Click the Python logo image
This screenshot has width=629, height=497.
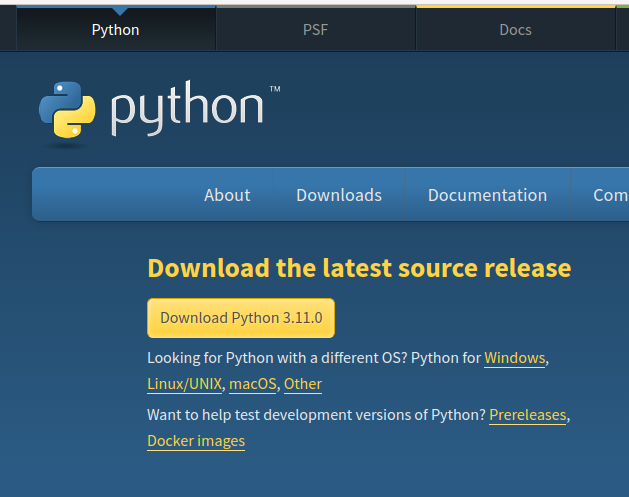(159, 113)
